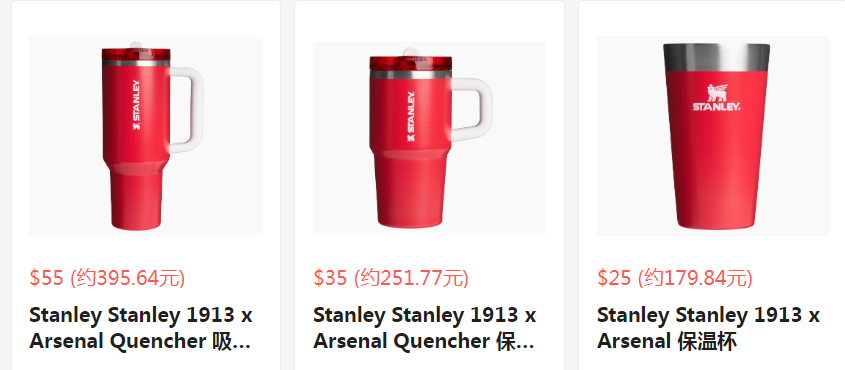The height and width of the screenshot is (370, 845).
Task: Click the Stanley bear logo on the tumbler
Action: (716, 97)
